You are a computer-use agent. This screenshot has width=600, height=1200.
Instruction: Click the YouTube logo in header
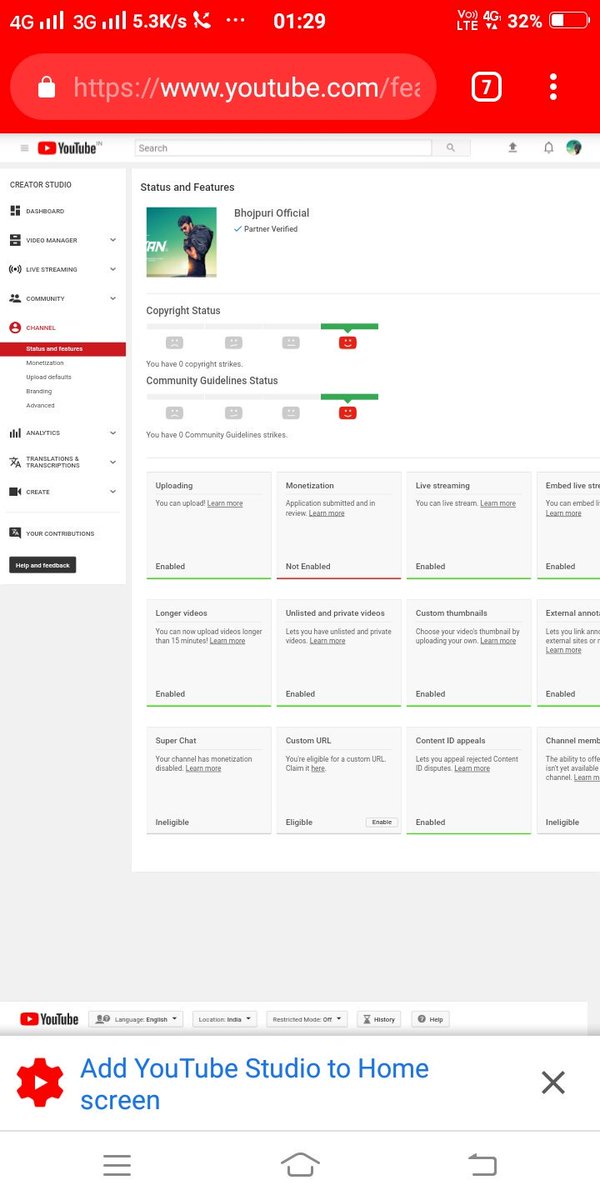(x=68, y=148)
